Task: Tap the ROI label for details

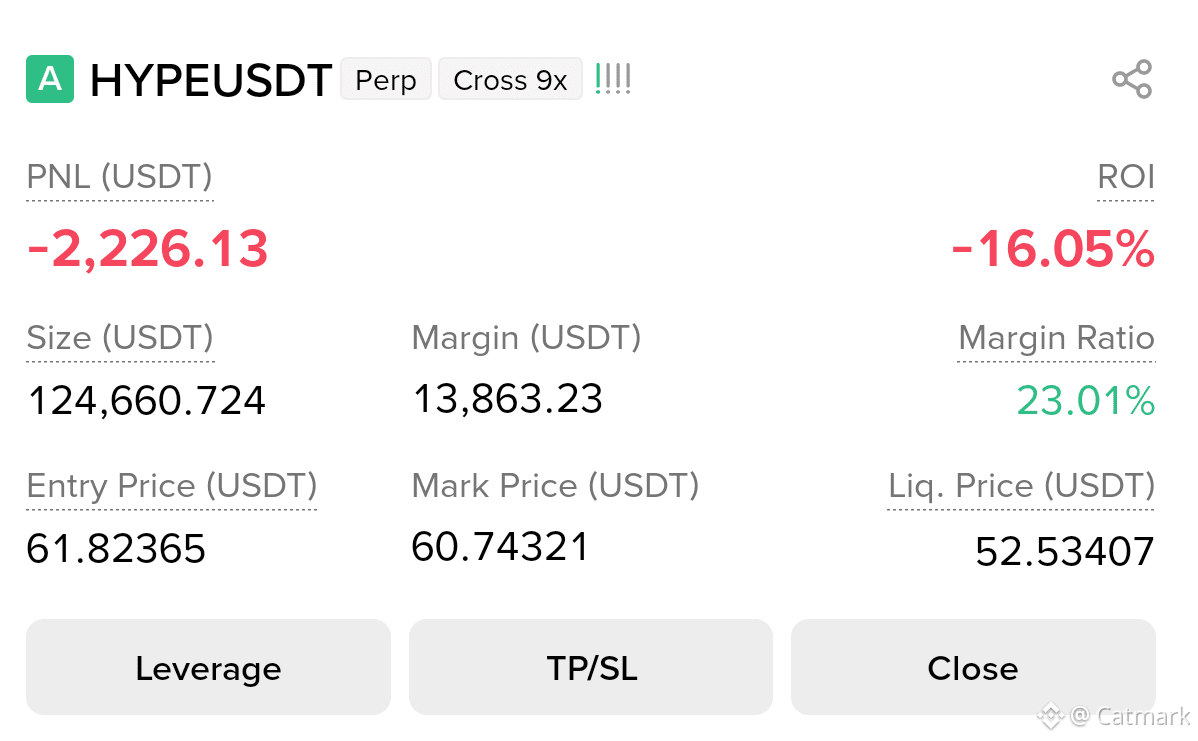Action: (x=1125, y=176)
